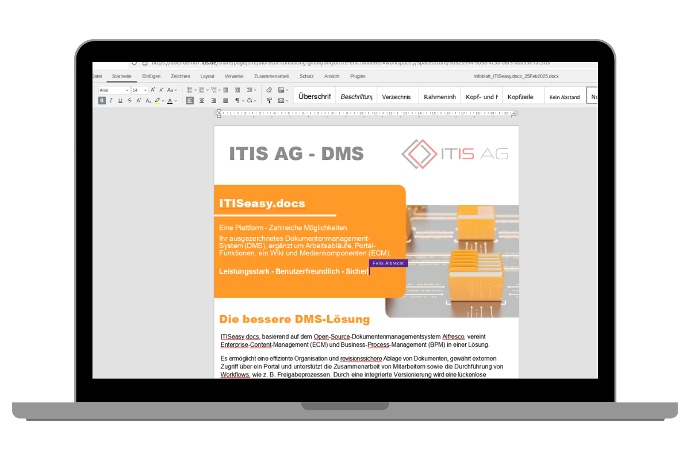This screenshot has height=460, width=690.
Task: Click the clear formatting eraser icon
Action: coord(269,90)
